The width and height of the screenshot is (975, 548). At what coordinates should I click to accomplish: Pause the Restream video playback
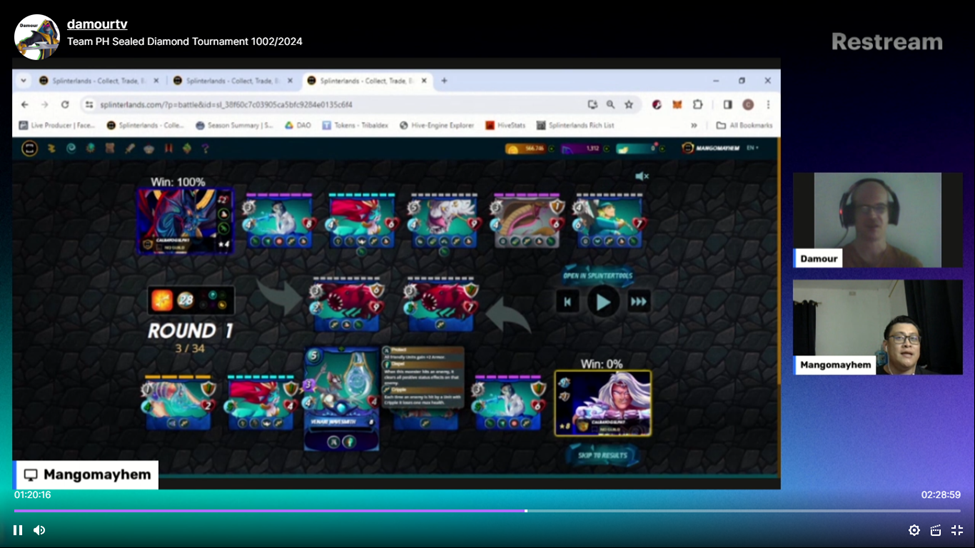coord(17,530)
